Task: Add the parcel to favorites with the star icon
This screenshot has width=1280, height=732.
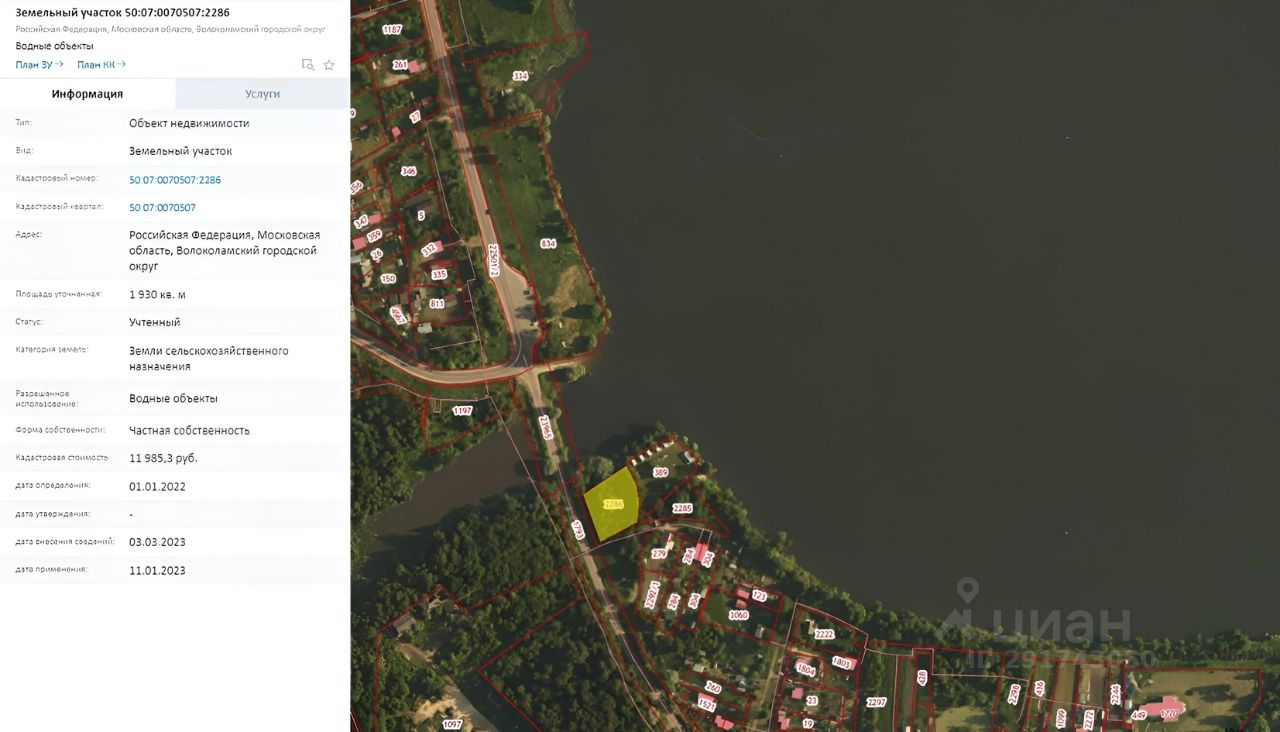Action: click(329, 65)
